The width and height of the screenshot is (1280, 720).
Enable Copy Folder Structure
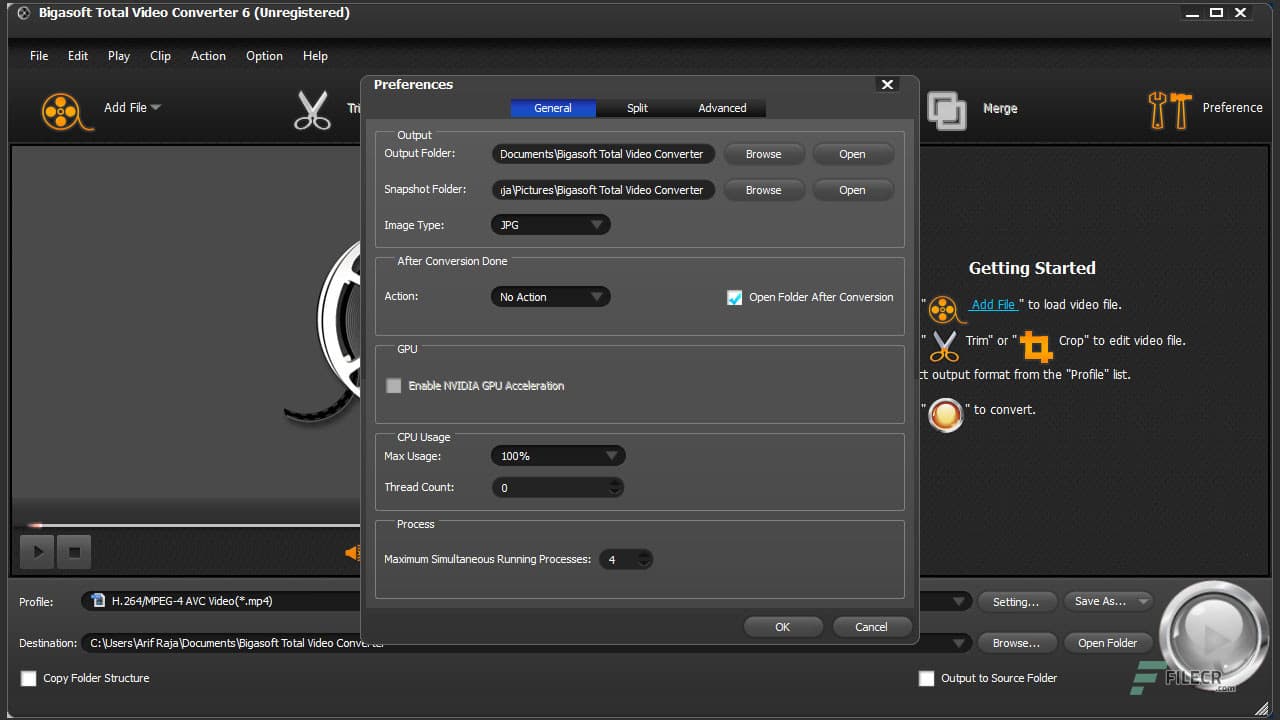pyautogui.click(x=28, y=678)
